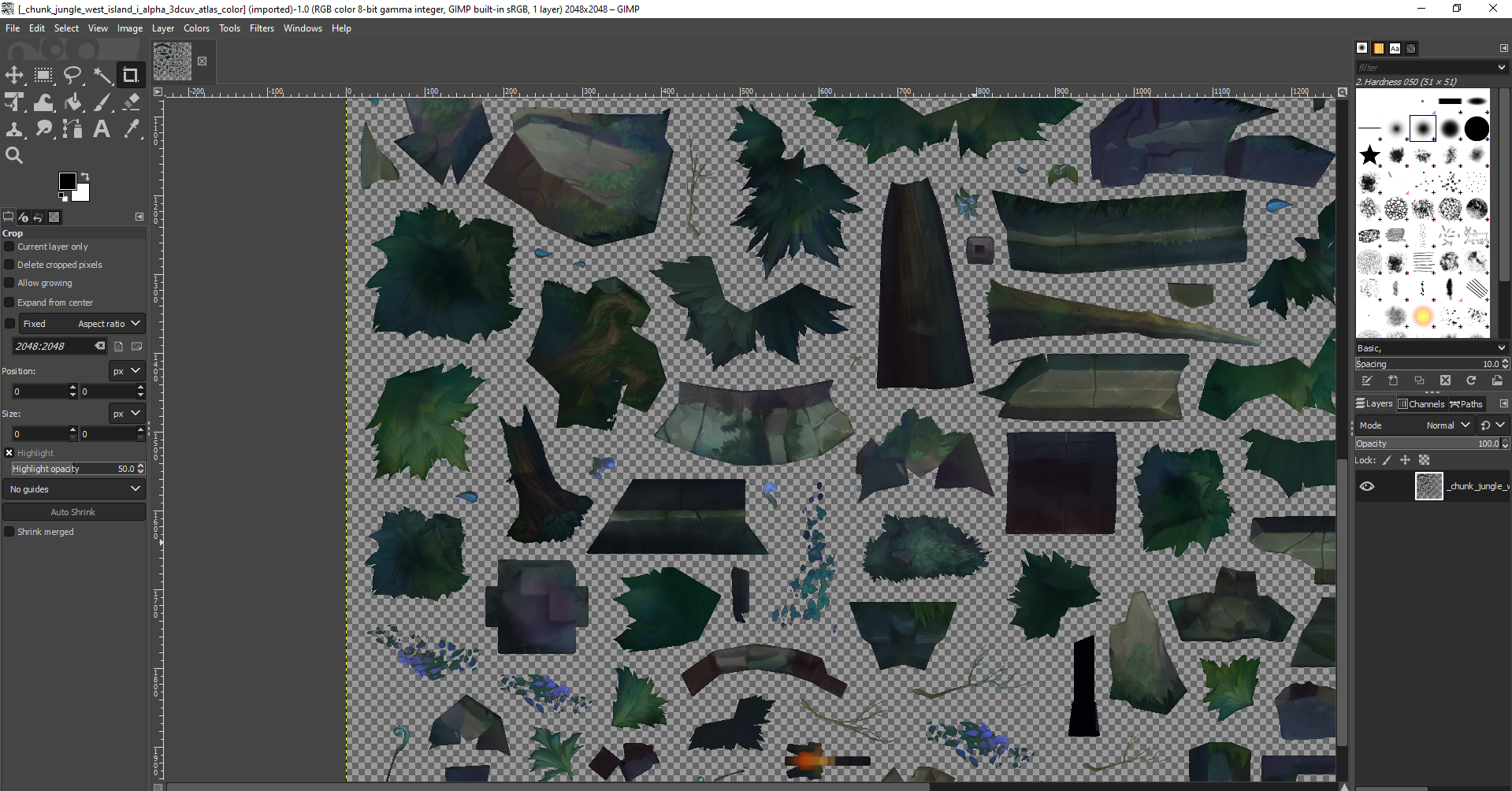The width and height of the screenshot is (1512, 791).
Task: Open the layer Mode Normal dropdown
Action: coord(1415,425)
